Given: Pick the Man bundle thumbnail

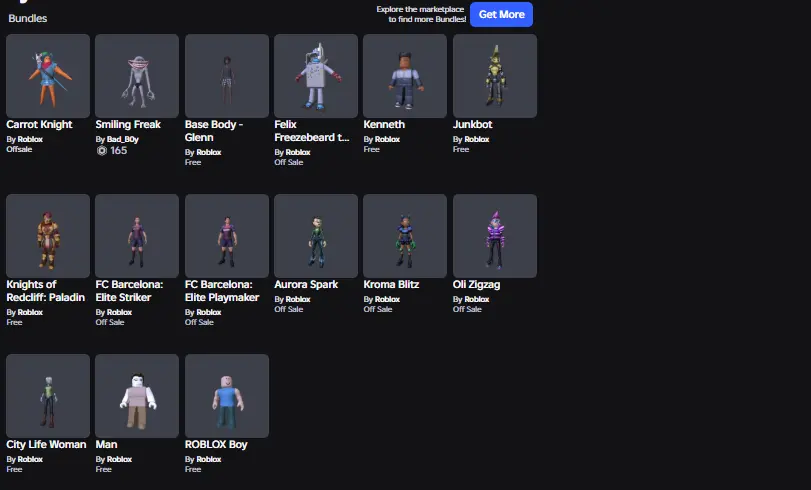Looking at the screenshot, I should tap(137, 396).
